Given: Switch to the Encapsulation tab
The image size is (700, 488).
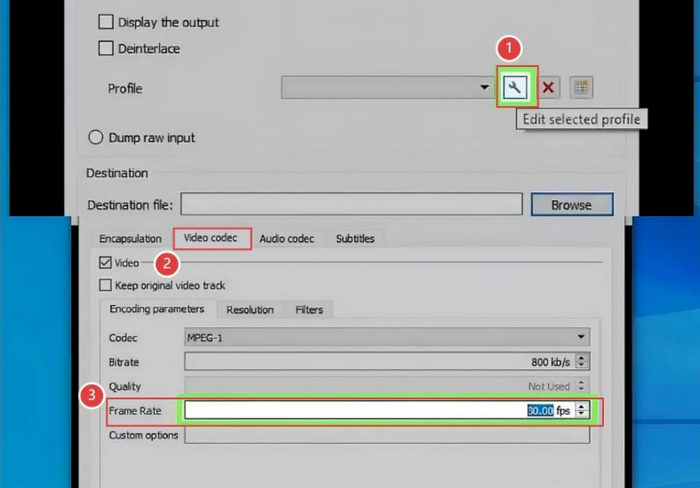Looking at the screenshot, I should pyautogui.click(x=128, y=239).
